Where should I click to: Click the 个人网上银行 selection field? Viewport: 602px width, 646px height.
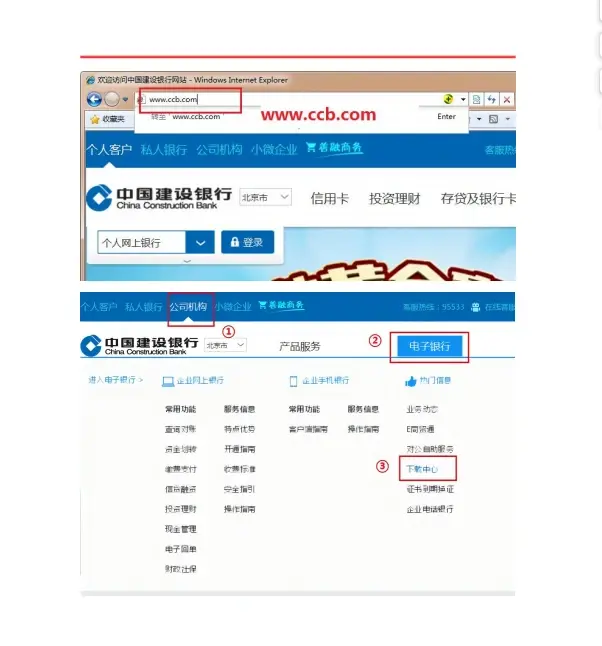point(141,242)
